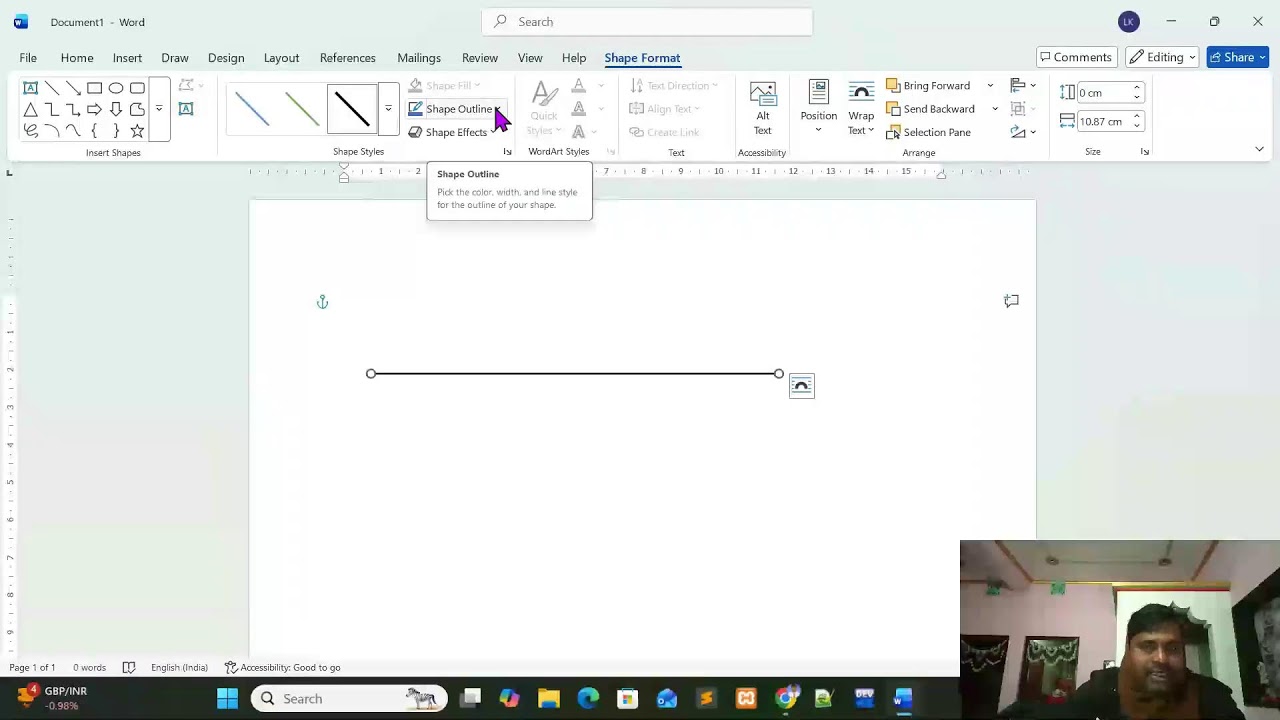Apply the black line shape style

[x=352, y=108]
